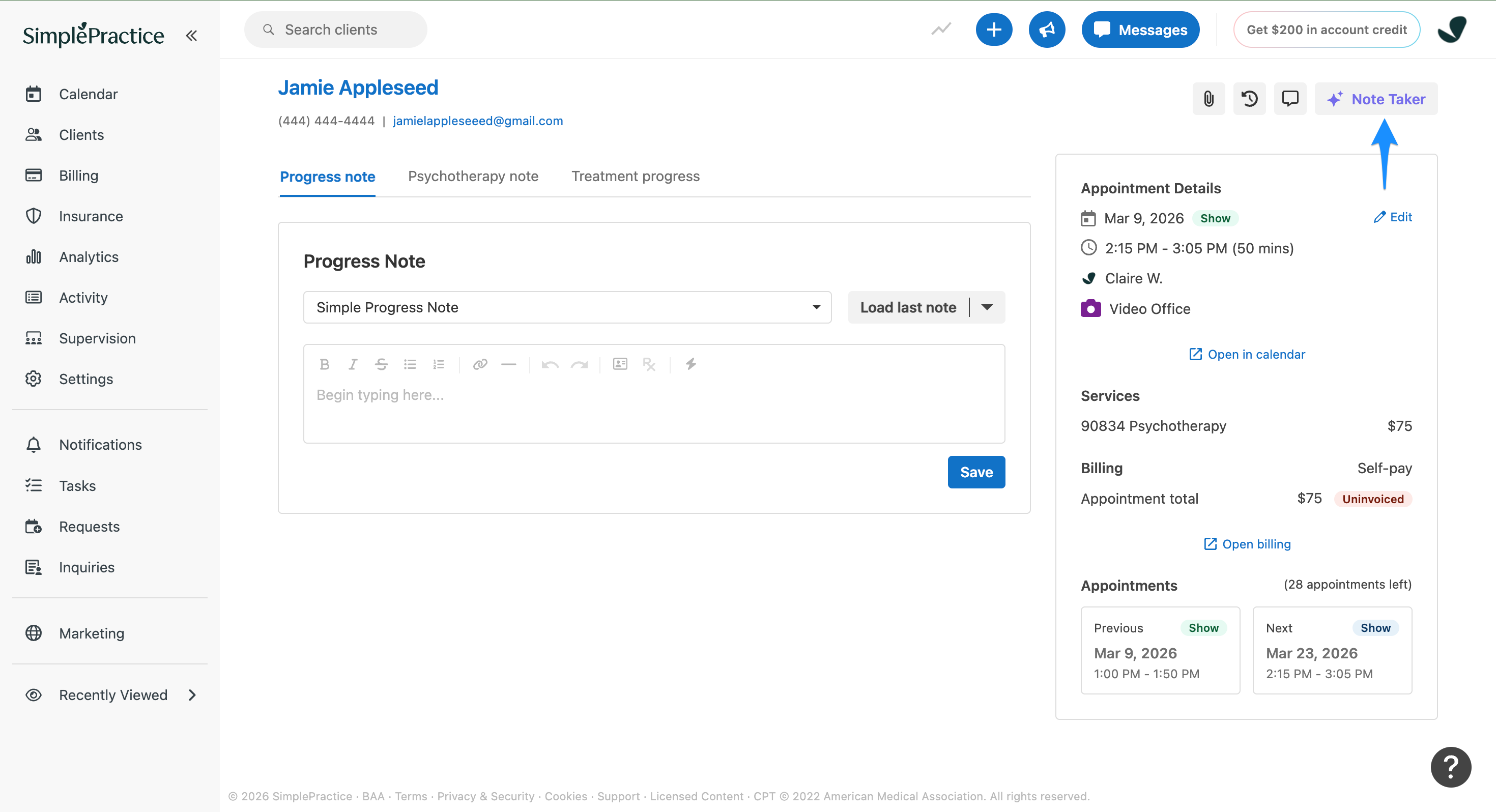Insert client info card icon
The height and width of the screenshot is (812, 1496).
point(620,364)
